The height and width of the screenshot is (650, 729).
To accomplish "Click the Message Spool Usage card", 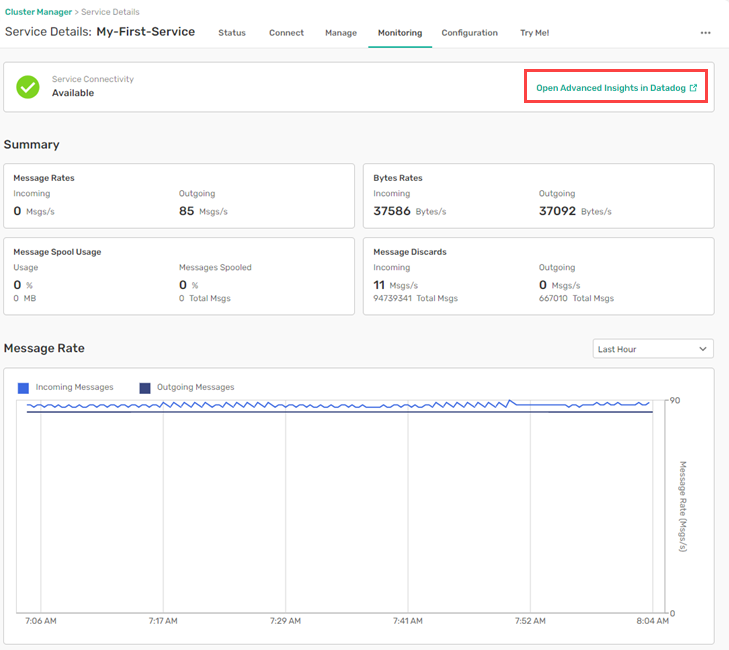I will click(x=179, y=276).
